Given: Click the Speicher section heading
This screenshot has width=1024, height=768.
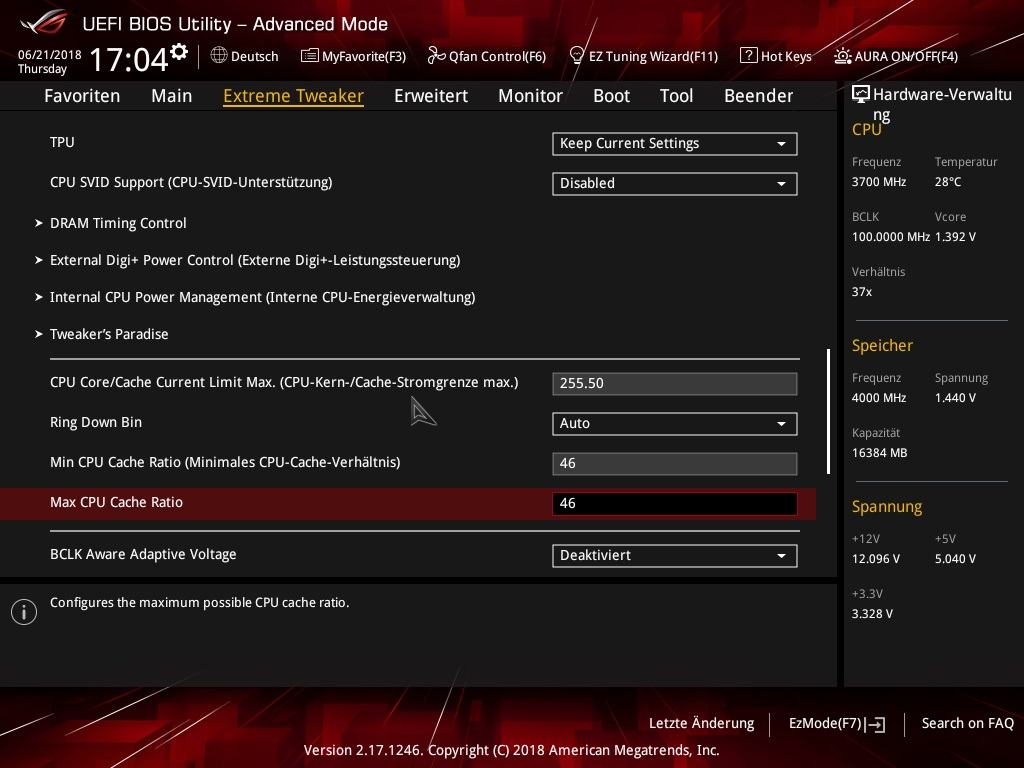Looking at the screenshot, I should pos(882,345).
